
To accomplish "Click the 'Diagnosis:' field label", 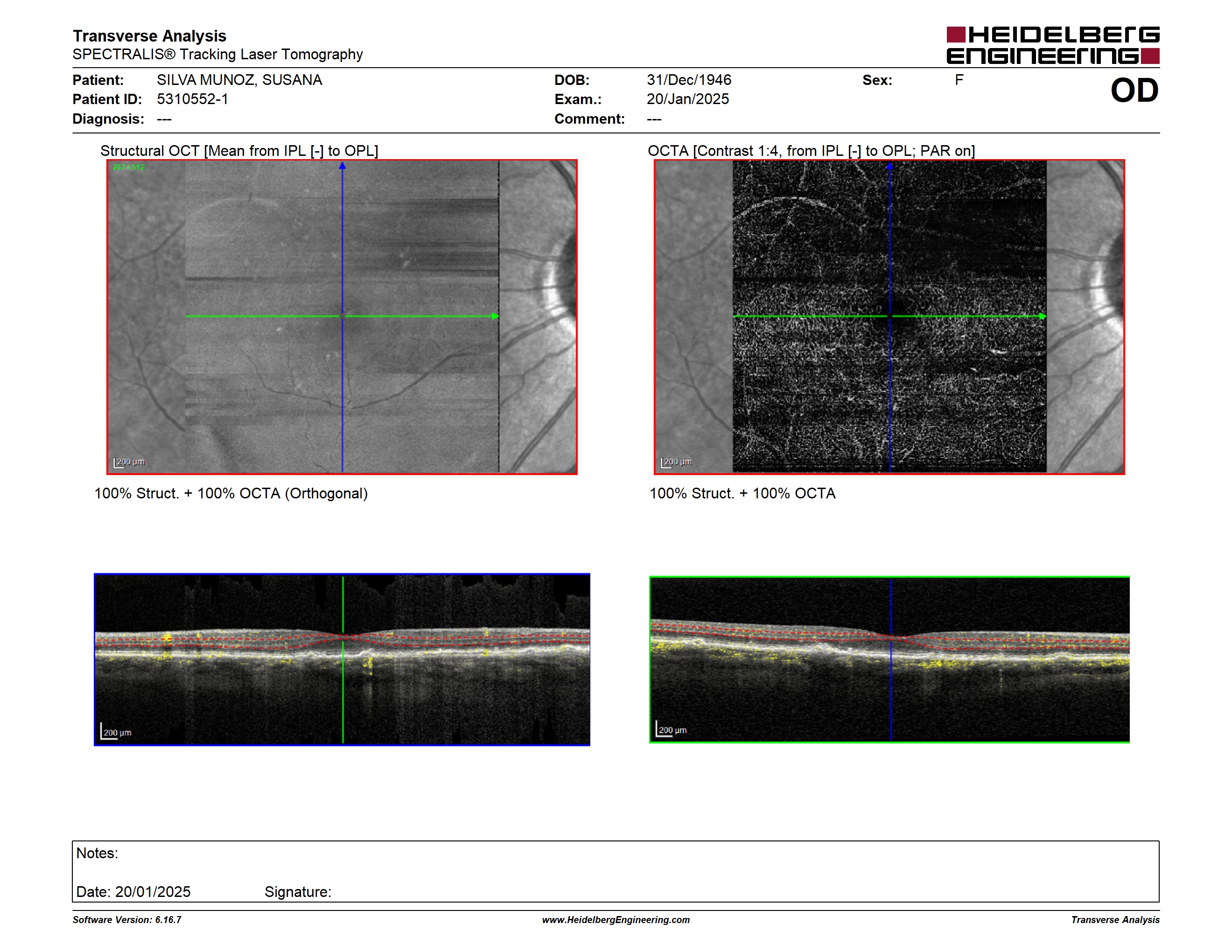I will (108, 119).
